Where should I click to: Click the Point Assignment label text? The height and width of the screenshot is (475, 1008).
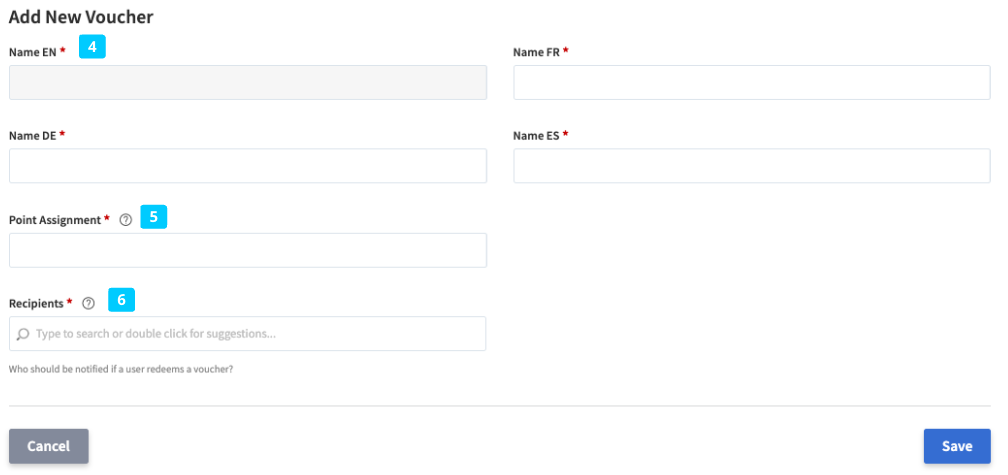coord(55,219)
